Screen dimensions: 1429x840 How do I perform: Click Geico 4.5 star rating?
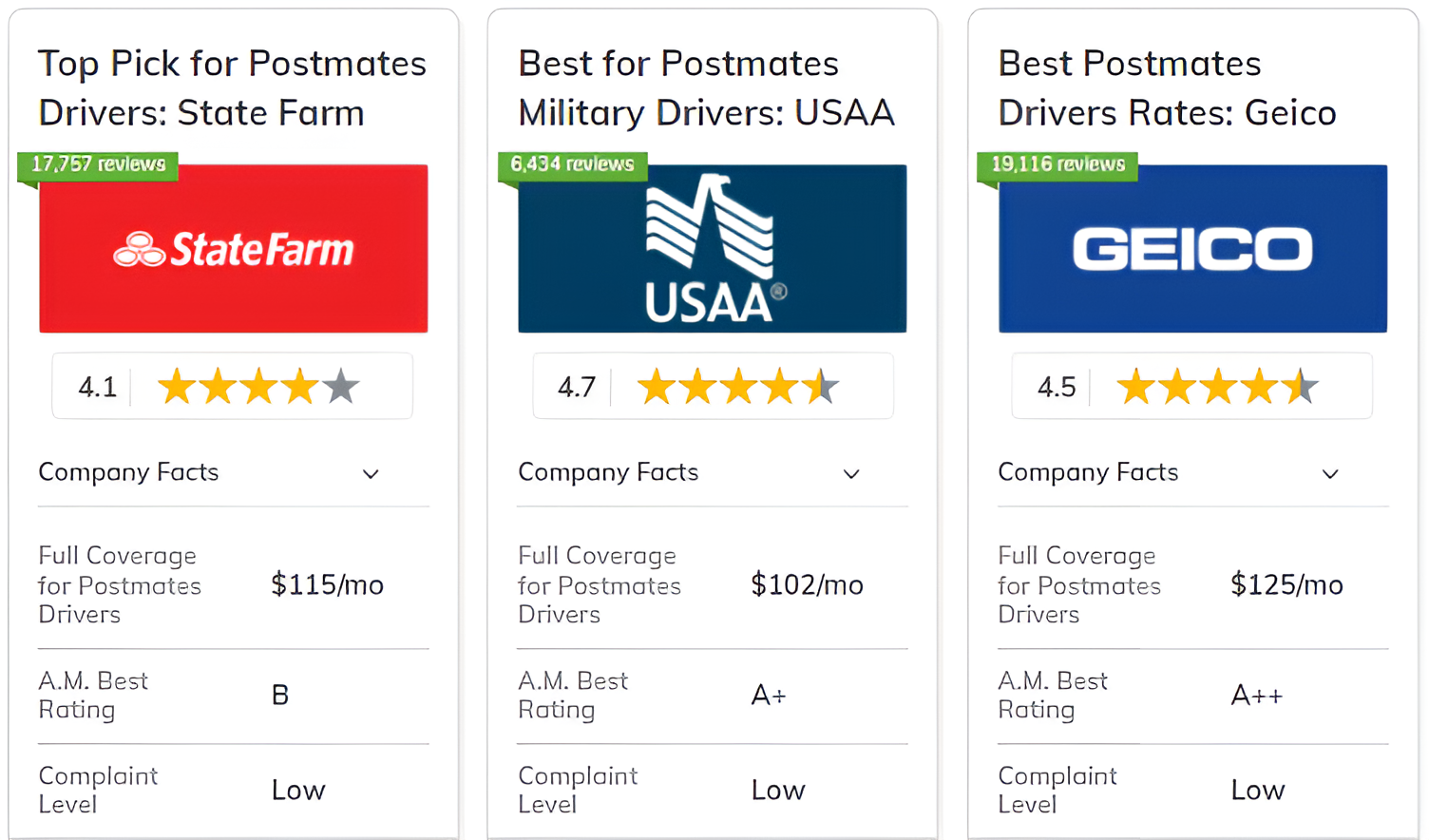1192,387
